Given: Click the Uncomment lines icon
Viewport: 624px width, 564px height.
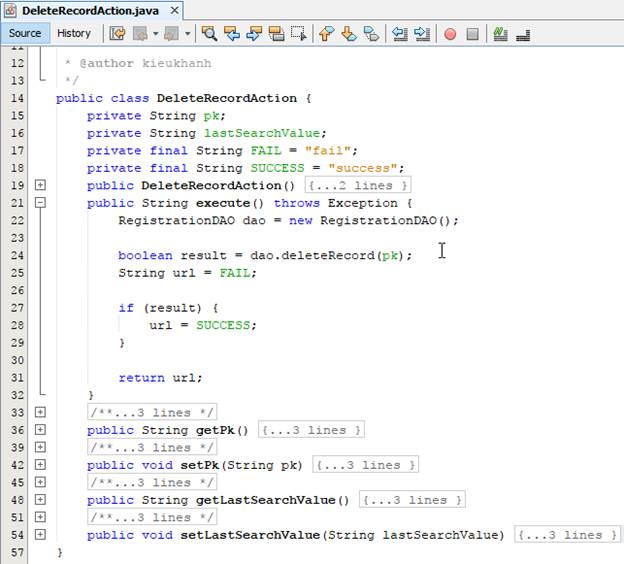Looking at the screenshot, I should (523, 35).
